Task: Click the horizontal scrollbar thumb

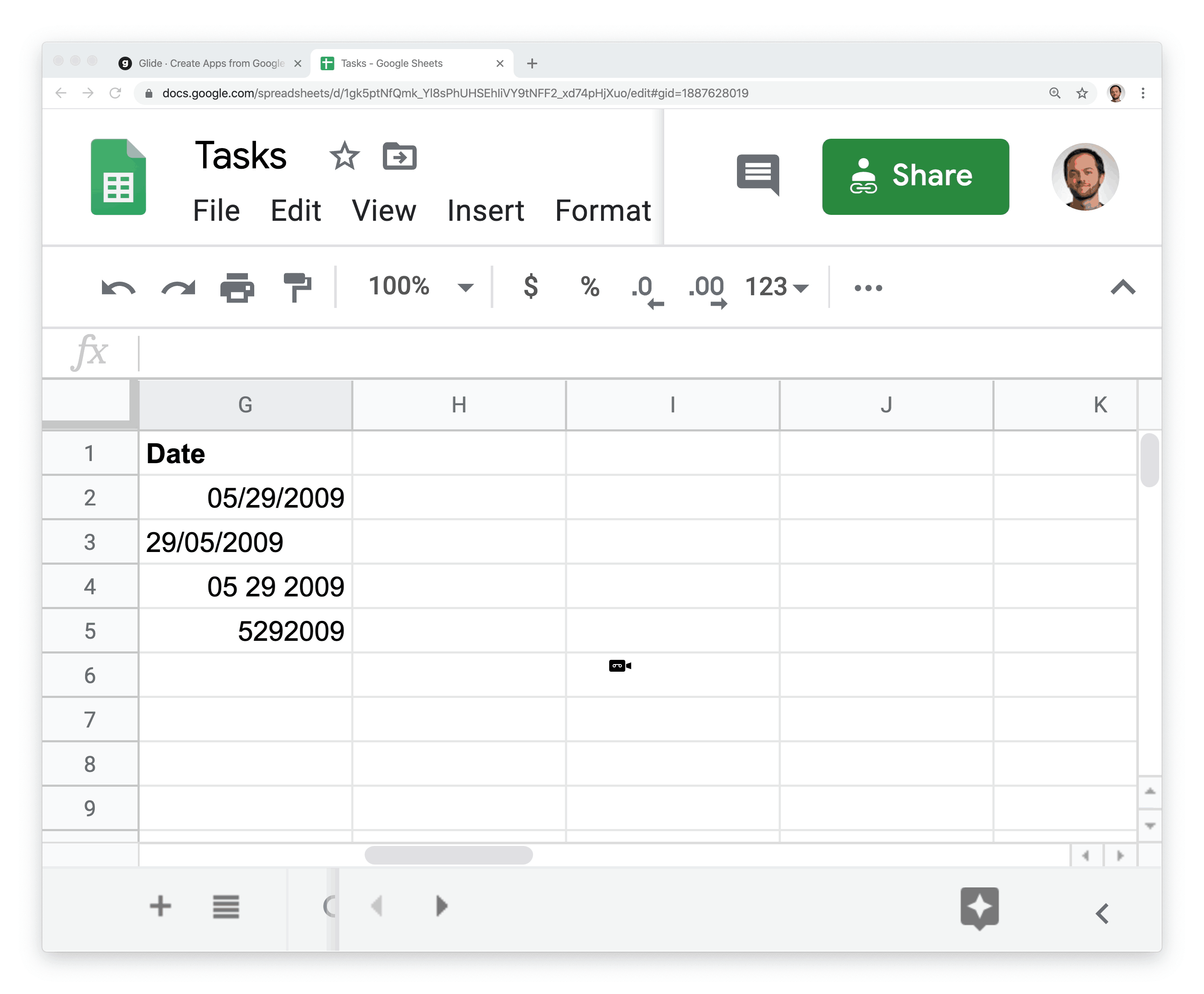Action: 448,855
